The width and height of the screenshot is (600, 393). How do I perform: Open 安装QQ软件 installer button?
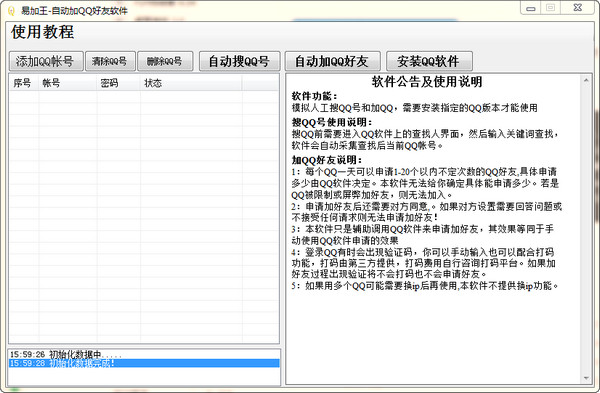point(429,61)
